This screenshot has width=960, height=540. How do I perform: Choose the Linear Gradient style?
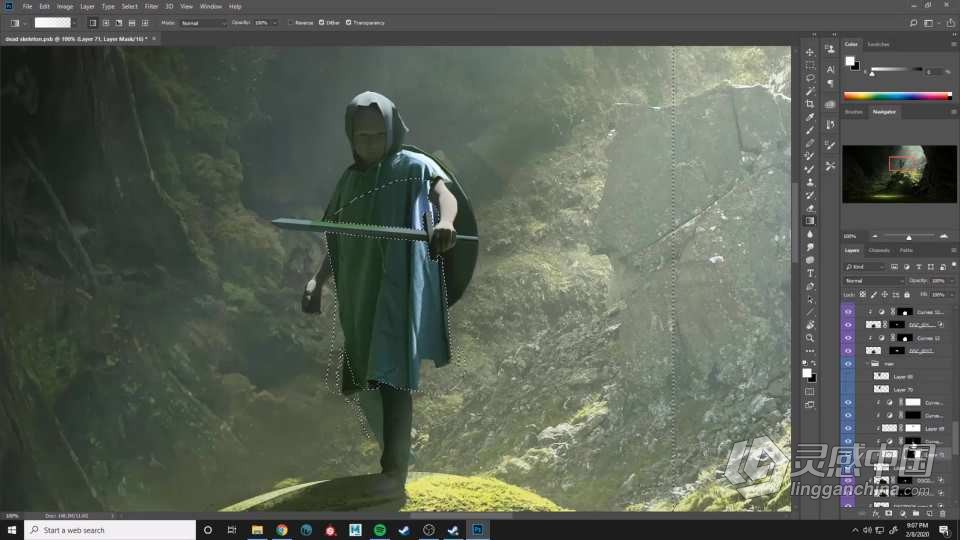point(92,23)
